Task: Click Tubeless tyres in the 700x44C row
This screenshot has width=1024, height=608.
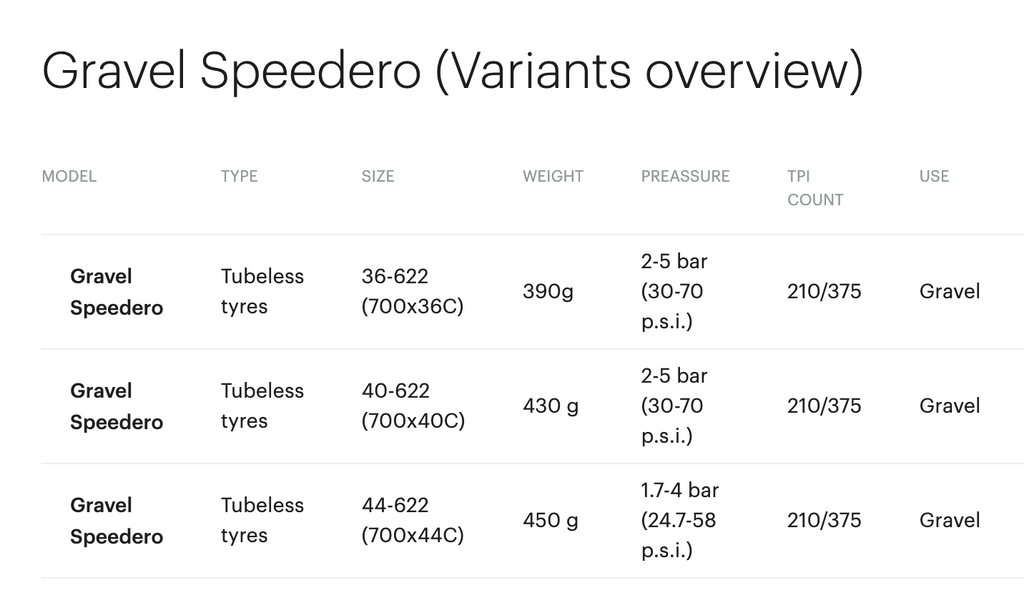Action: click(263, 520)
